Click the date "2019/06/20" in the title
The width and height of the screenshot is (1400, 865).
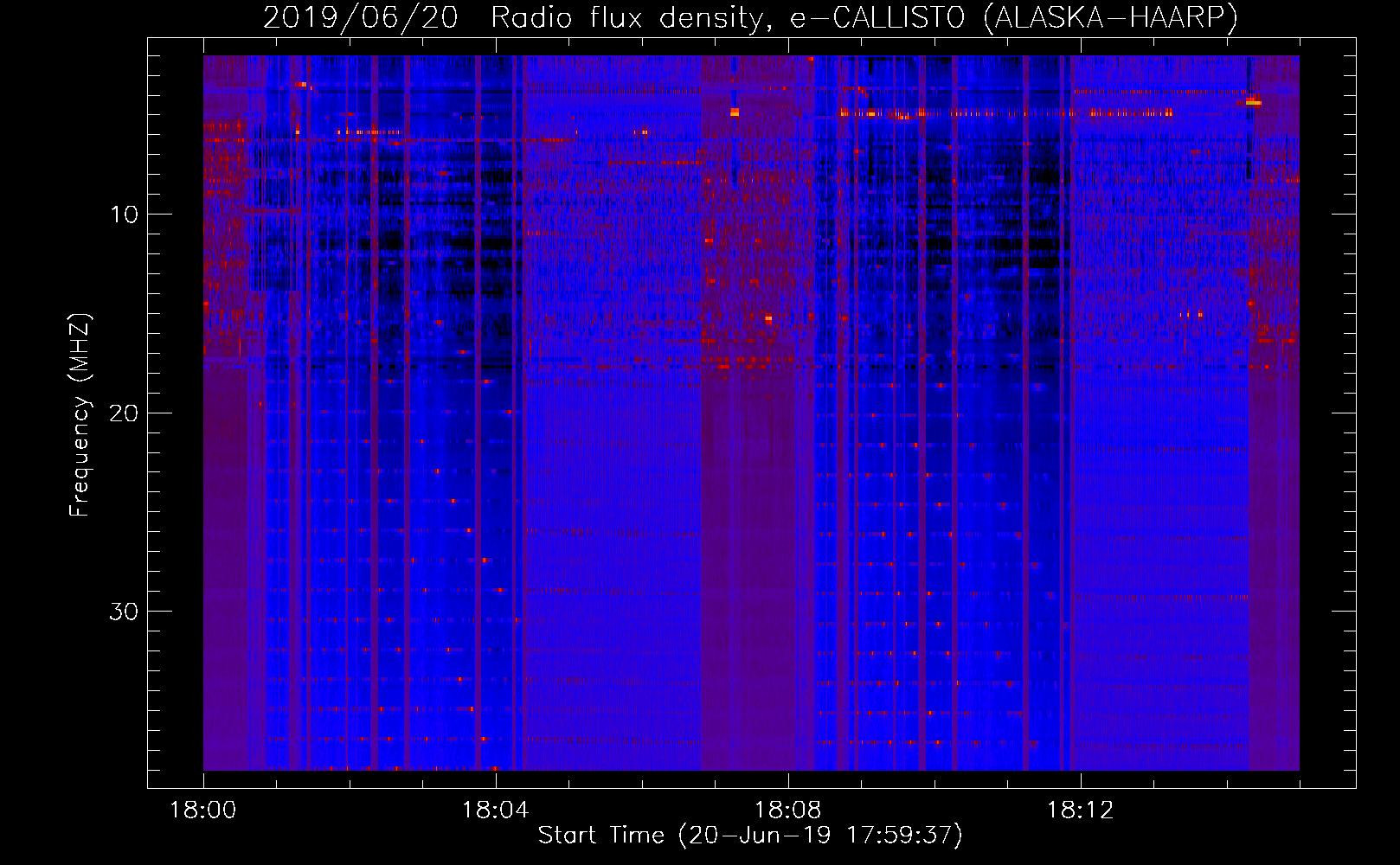(361, 18)
